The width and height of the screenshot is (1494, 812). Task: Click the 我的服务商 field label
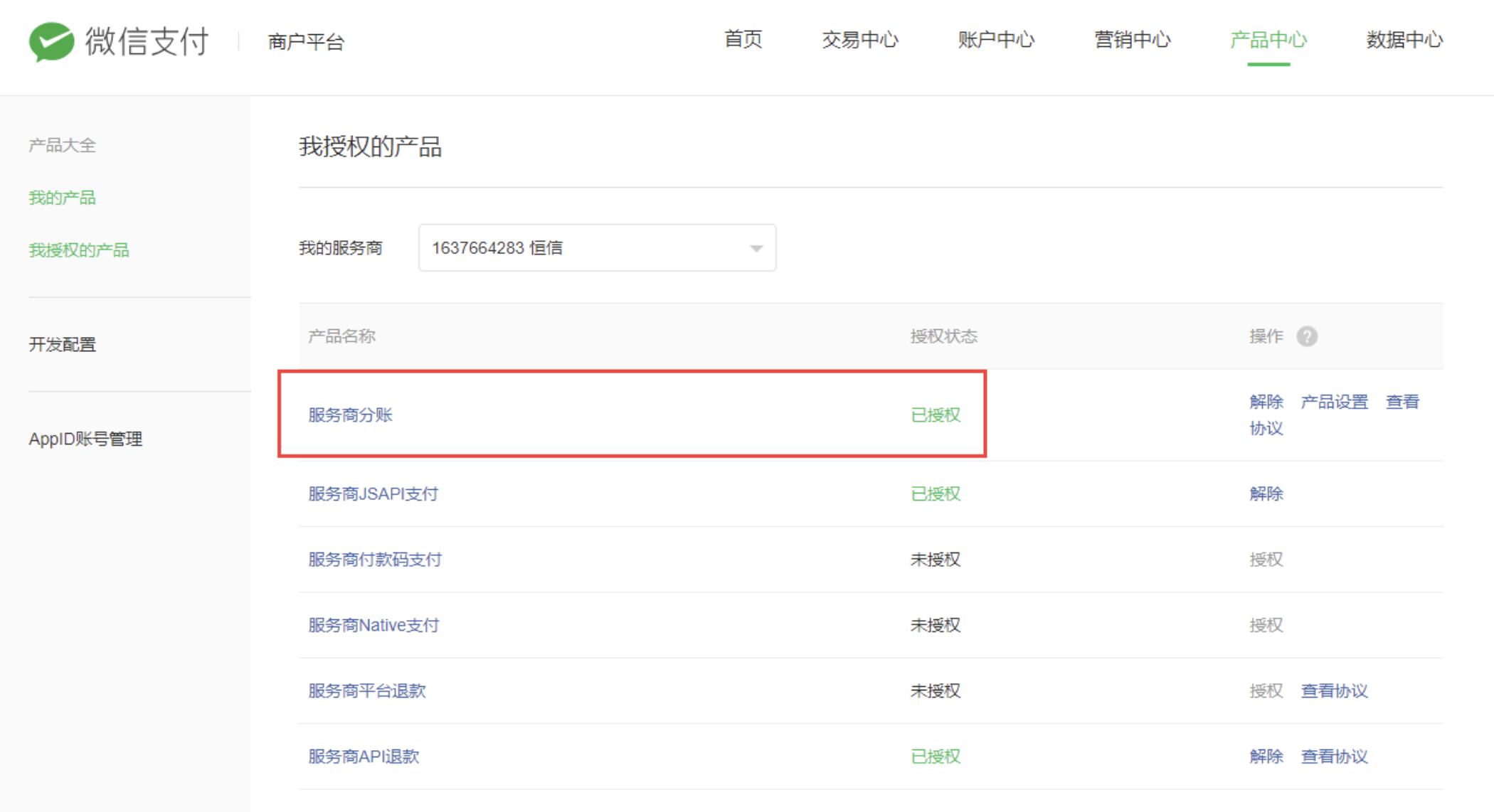point(341,248)
